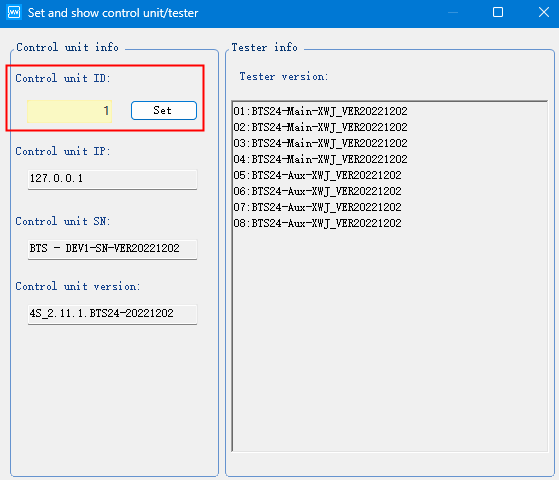
Task: Select the Control unit IP field
Action: click(112, 179)
